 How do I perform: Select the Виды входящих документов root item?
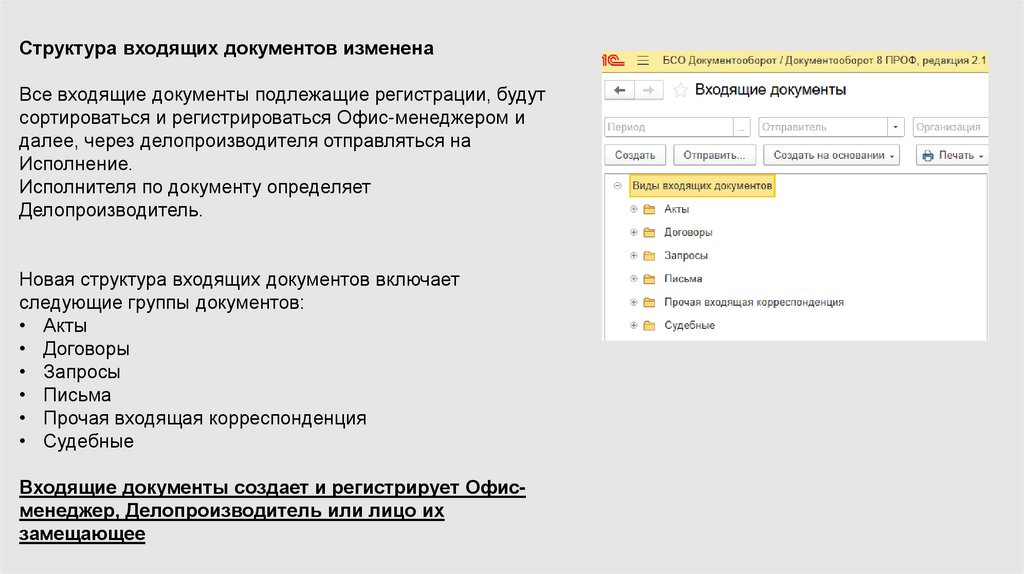tap(702, 186)
